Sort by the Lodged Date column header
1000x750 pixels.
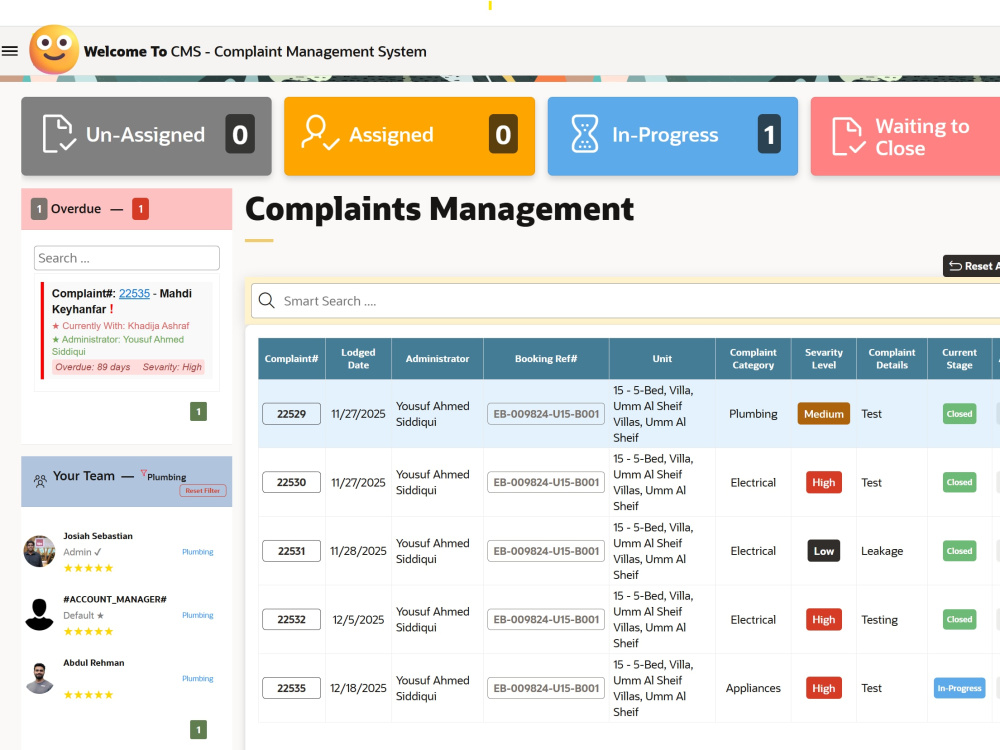(x=358, y=358)
